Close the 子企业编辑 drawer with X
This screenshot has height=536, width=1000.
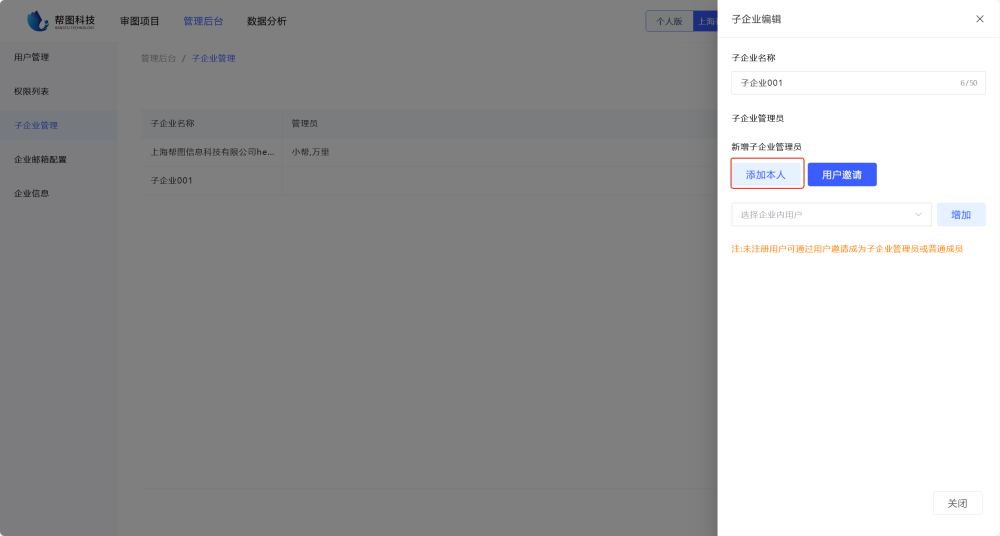coord(979,19)
